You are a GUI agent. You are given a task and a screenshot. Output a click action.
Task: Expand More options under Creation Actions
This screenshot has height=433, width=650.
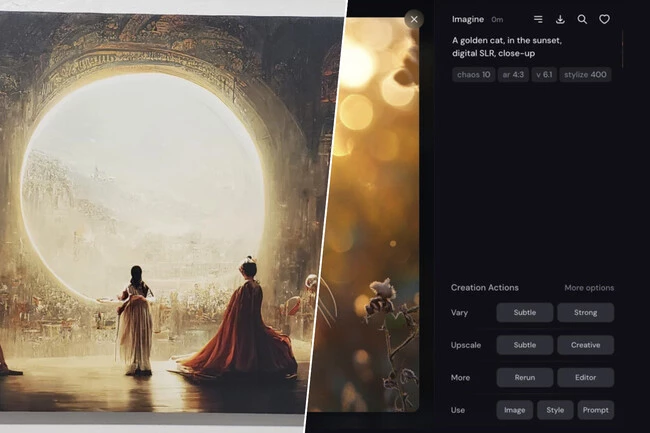pyautogui.click(x=589, y=288)
